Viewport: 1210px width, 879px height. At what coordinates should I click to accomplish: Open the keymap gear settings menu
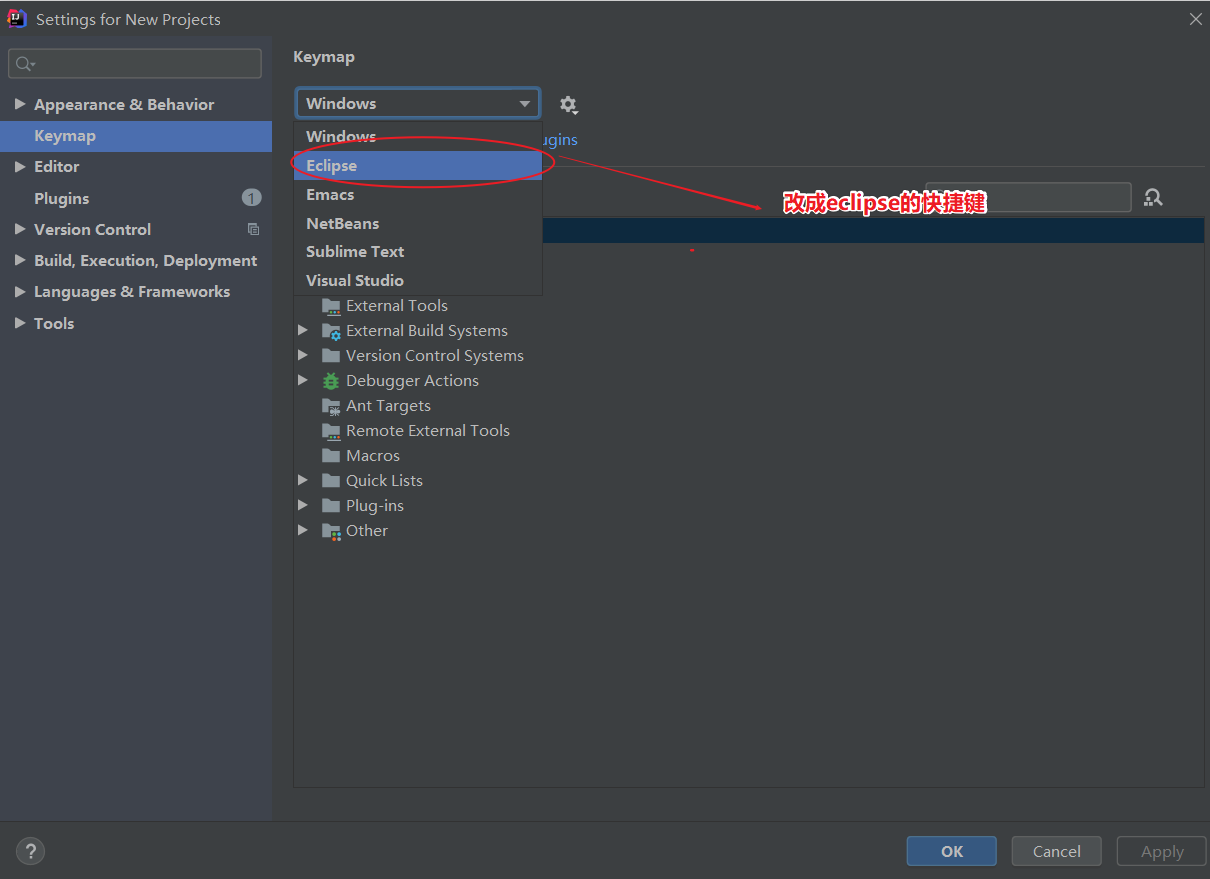[568, 104]
